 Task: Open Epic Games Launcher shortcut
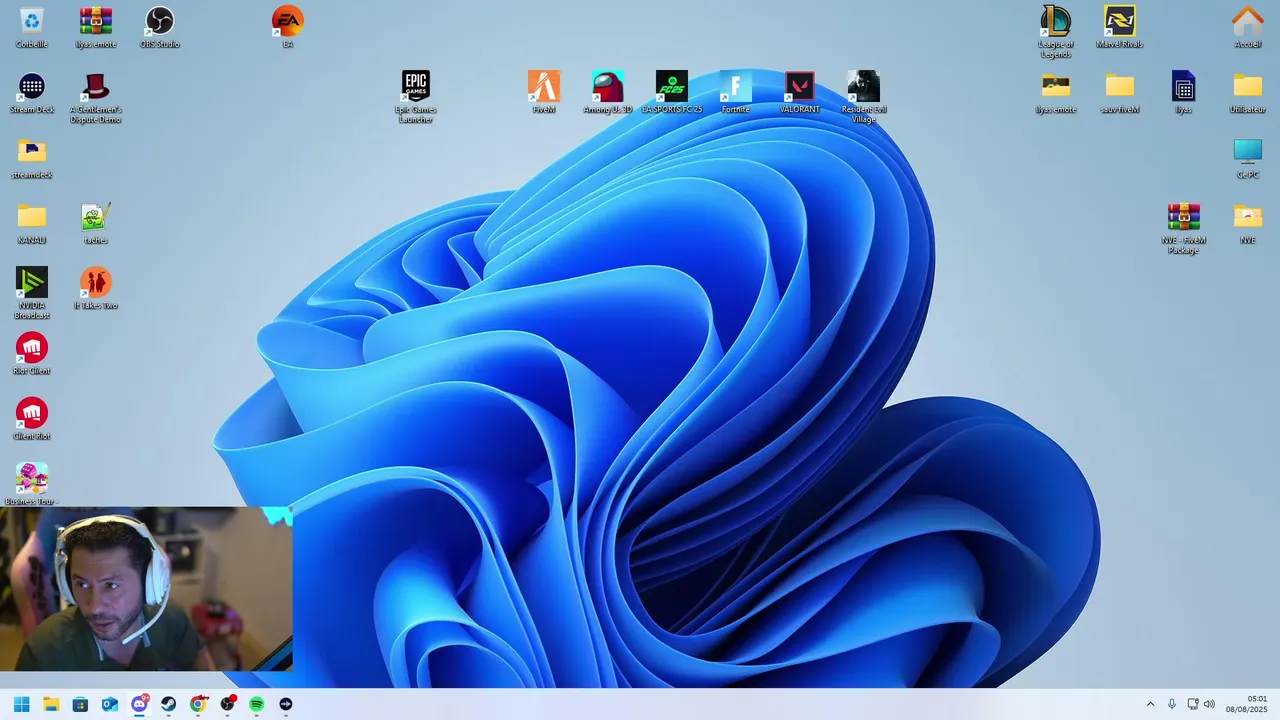pyautogui.click(x=416, y=86)
